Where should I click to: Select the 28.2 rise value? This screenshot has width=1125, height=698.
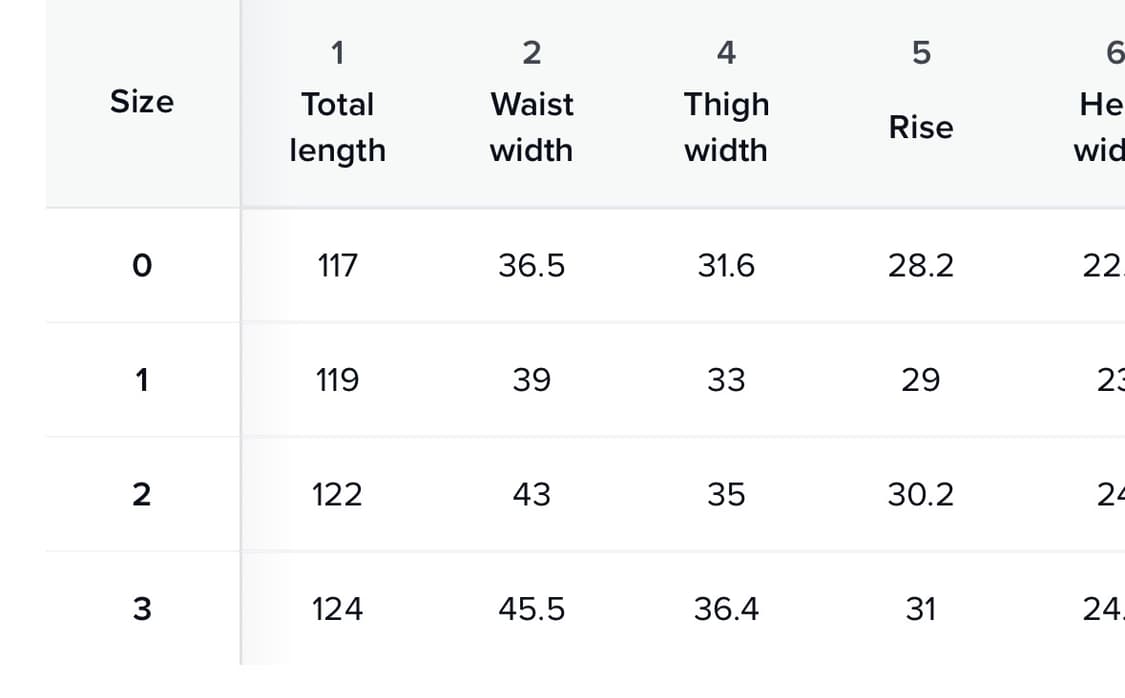coord(920,266)
